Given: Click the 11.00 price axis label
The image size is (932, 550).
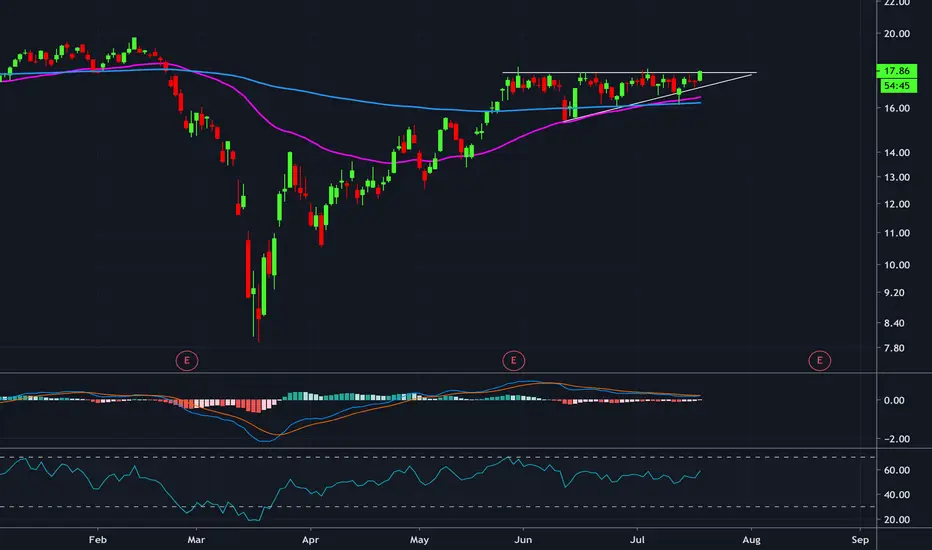Looking at the screenshot, I should tap(896, 233).
